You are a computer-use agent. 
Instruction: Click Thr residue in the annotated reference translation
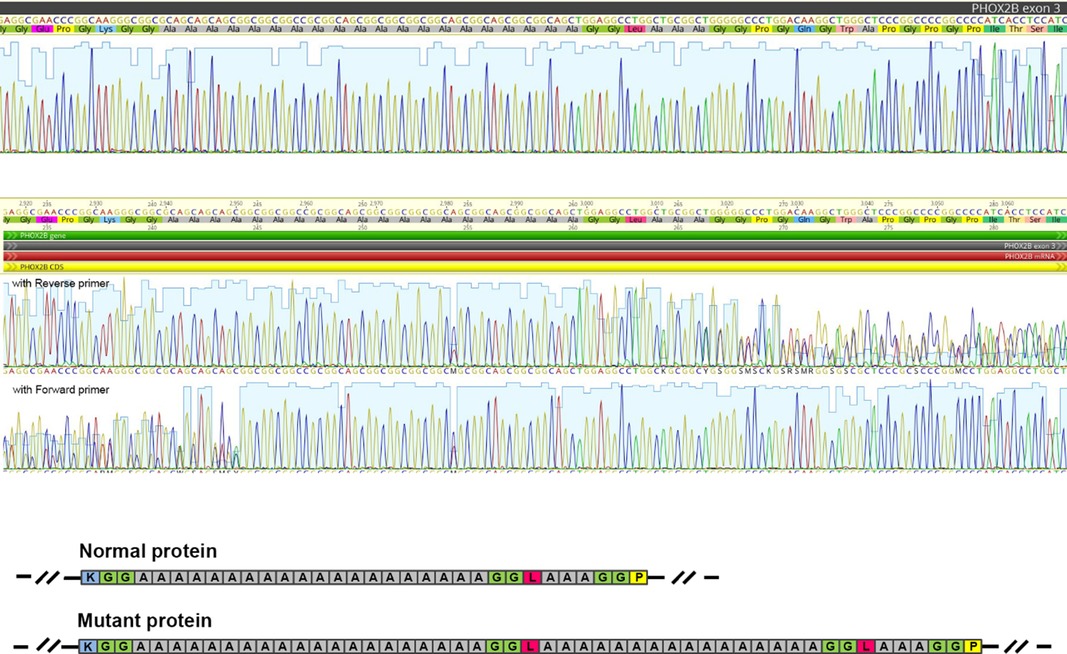coord(1015,220)
